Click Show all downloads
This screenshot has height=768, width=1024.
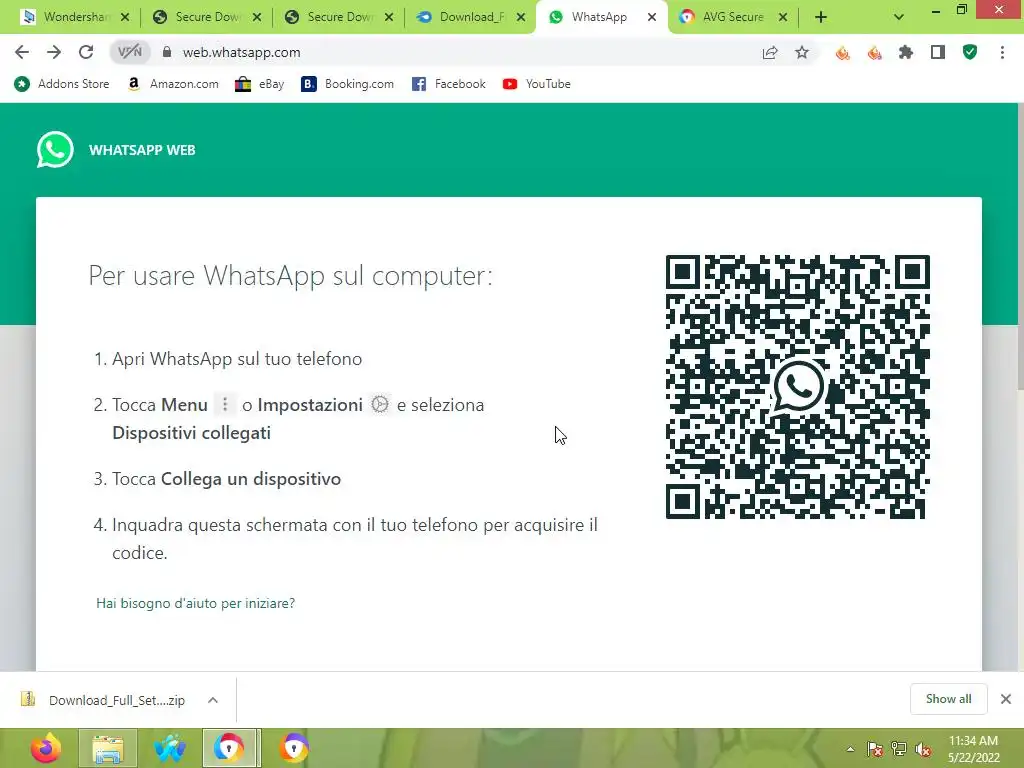click(948, 699)
